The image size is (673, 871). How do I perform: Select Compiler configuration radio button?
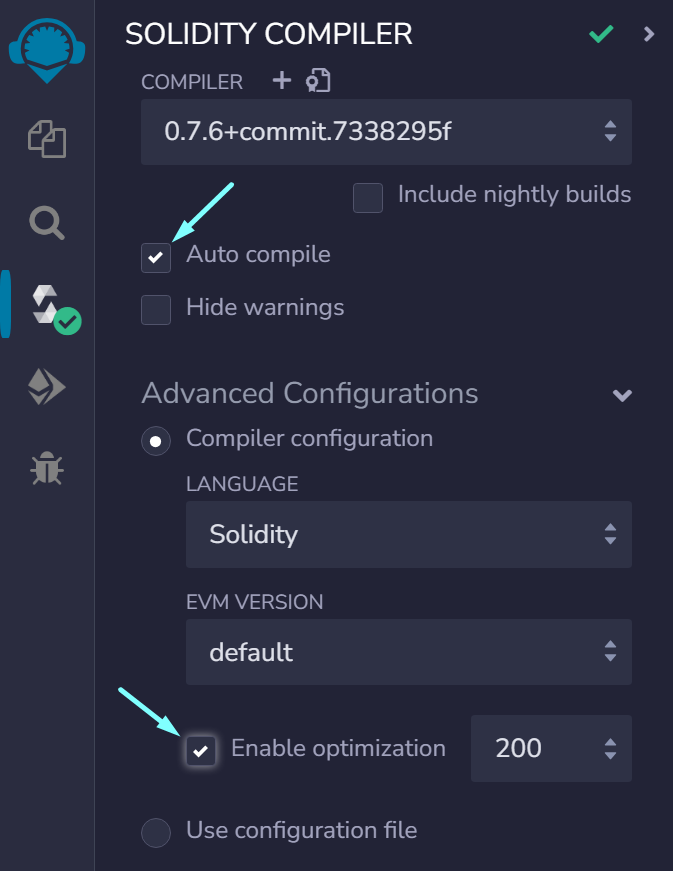(x=155, y=441)
